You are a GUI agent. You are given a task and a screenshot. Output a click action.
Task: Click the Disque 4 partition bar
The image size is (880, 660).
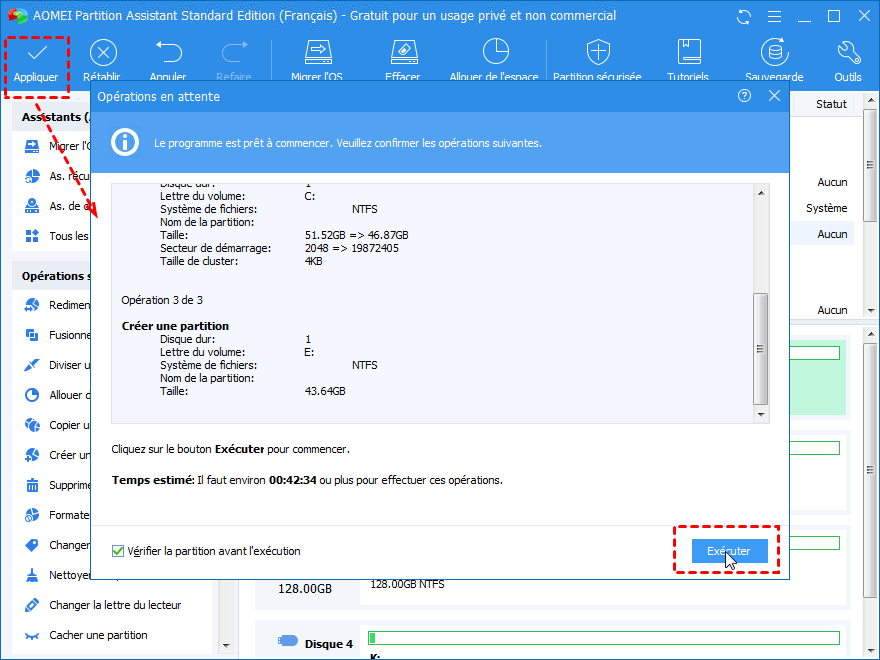pyautogui.click(x=604, y=638)
